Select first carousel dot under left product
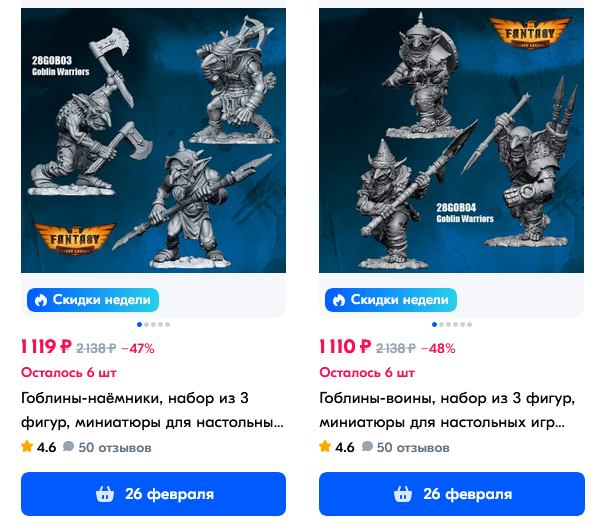 pyautogui.click(x=139, y=324)
